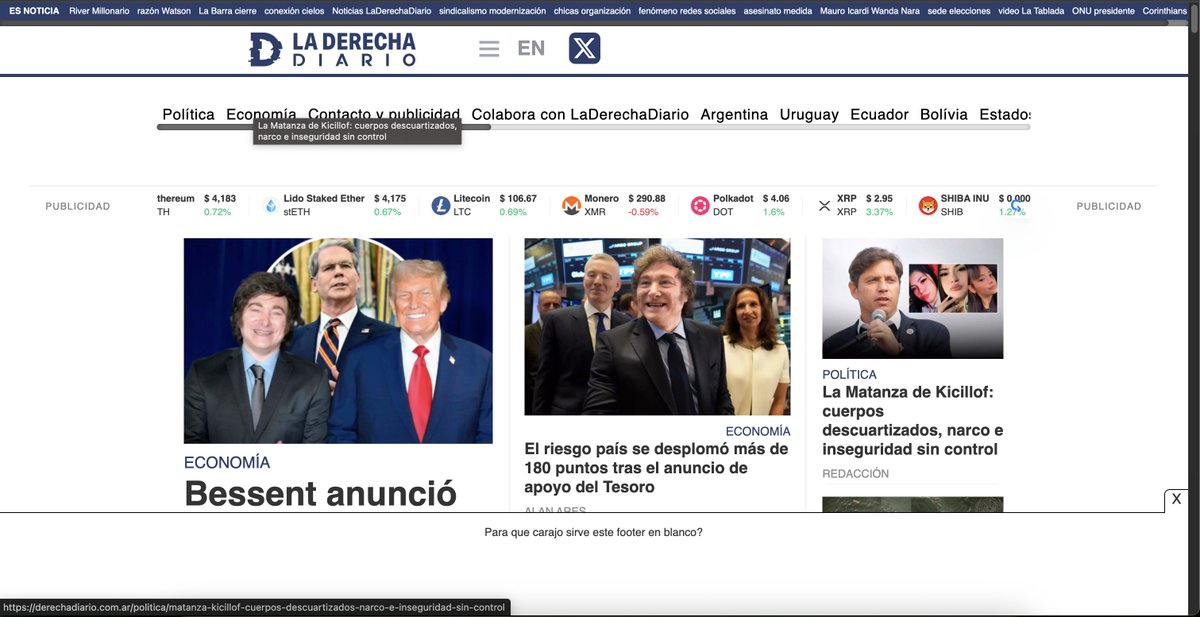Click the footer text Para que carajo sirve
This screenshot has width=1200, height=617.
click(593, 532)
